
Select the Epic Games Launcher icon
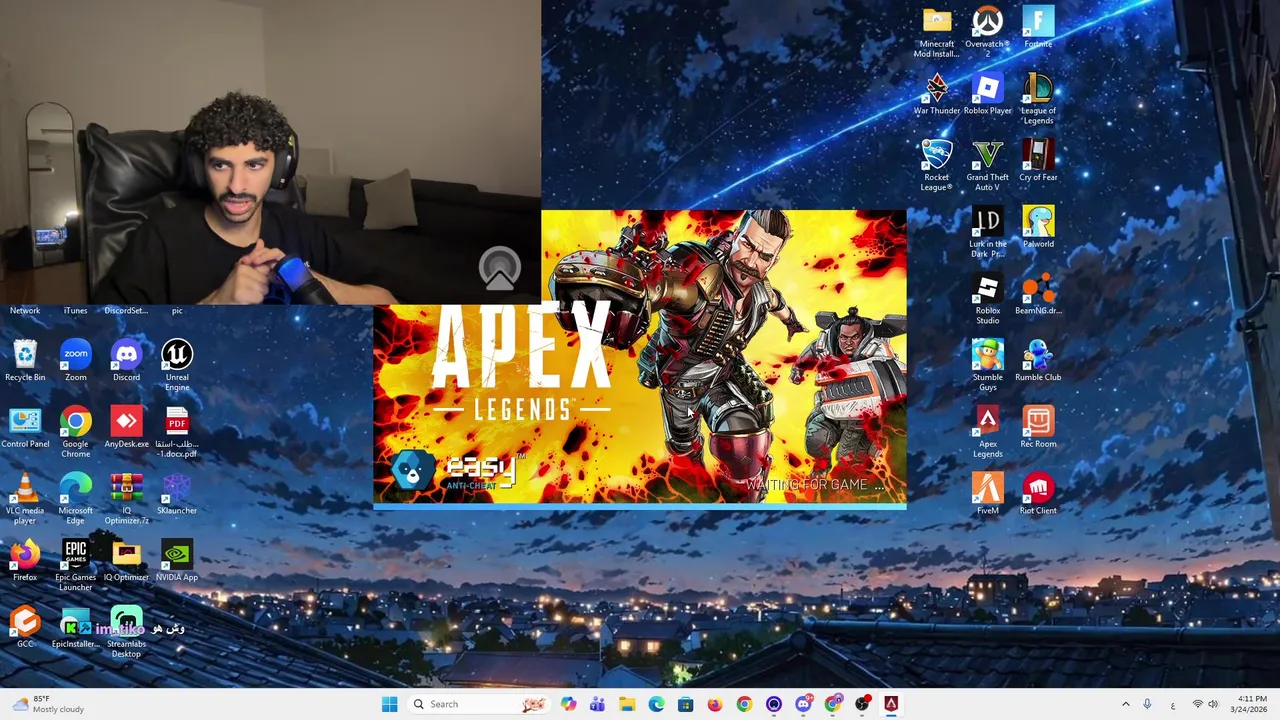[x=75, y=566]
